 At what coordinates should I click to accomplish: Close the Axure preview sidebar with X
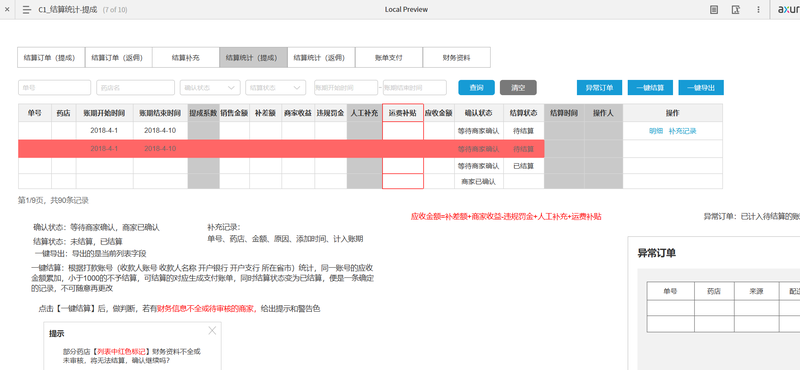coord(7,9)
